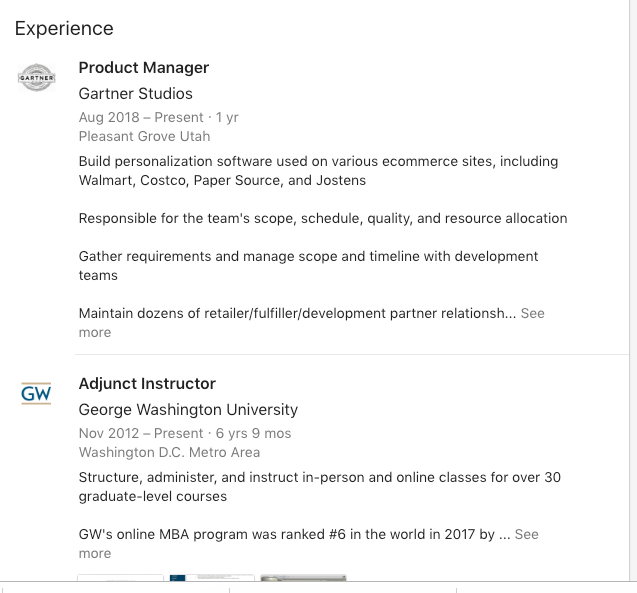Click the Gartner Studios company name

point(135,93)
